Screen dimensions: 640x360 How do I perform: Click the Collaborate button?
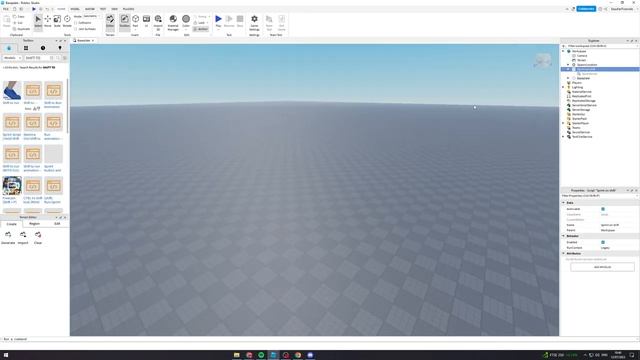pos(586,9)
